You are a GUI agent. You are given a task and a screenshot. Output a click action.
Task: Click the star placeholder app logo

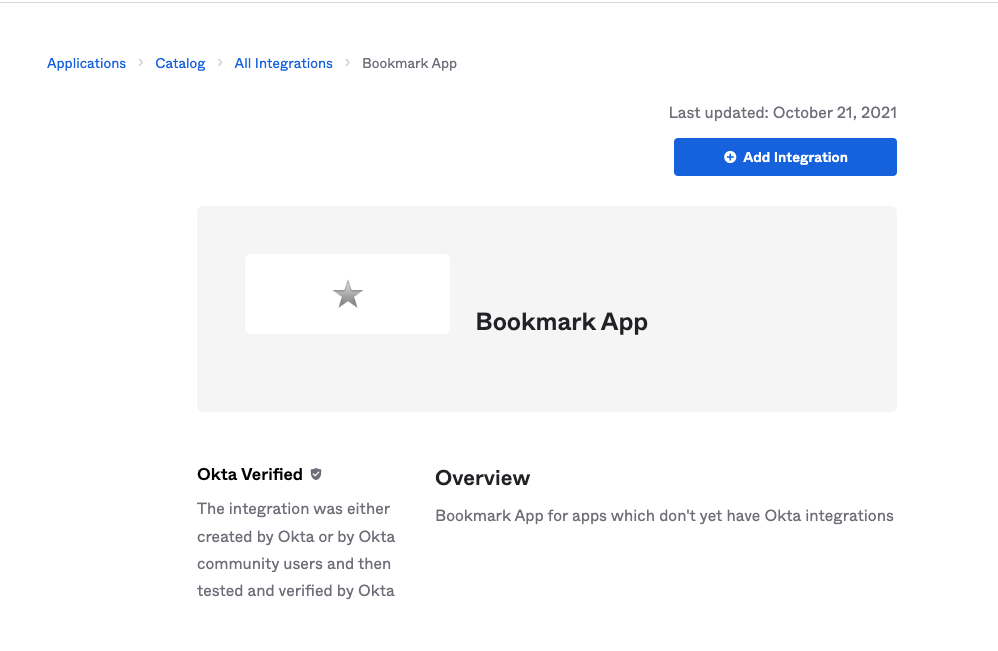click(x=347, y=293)
